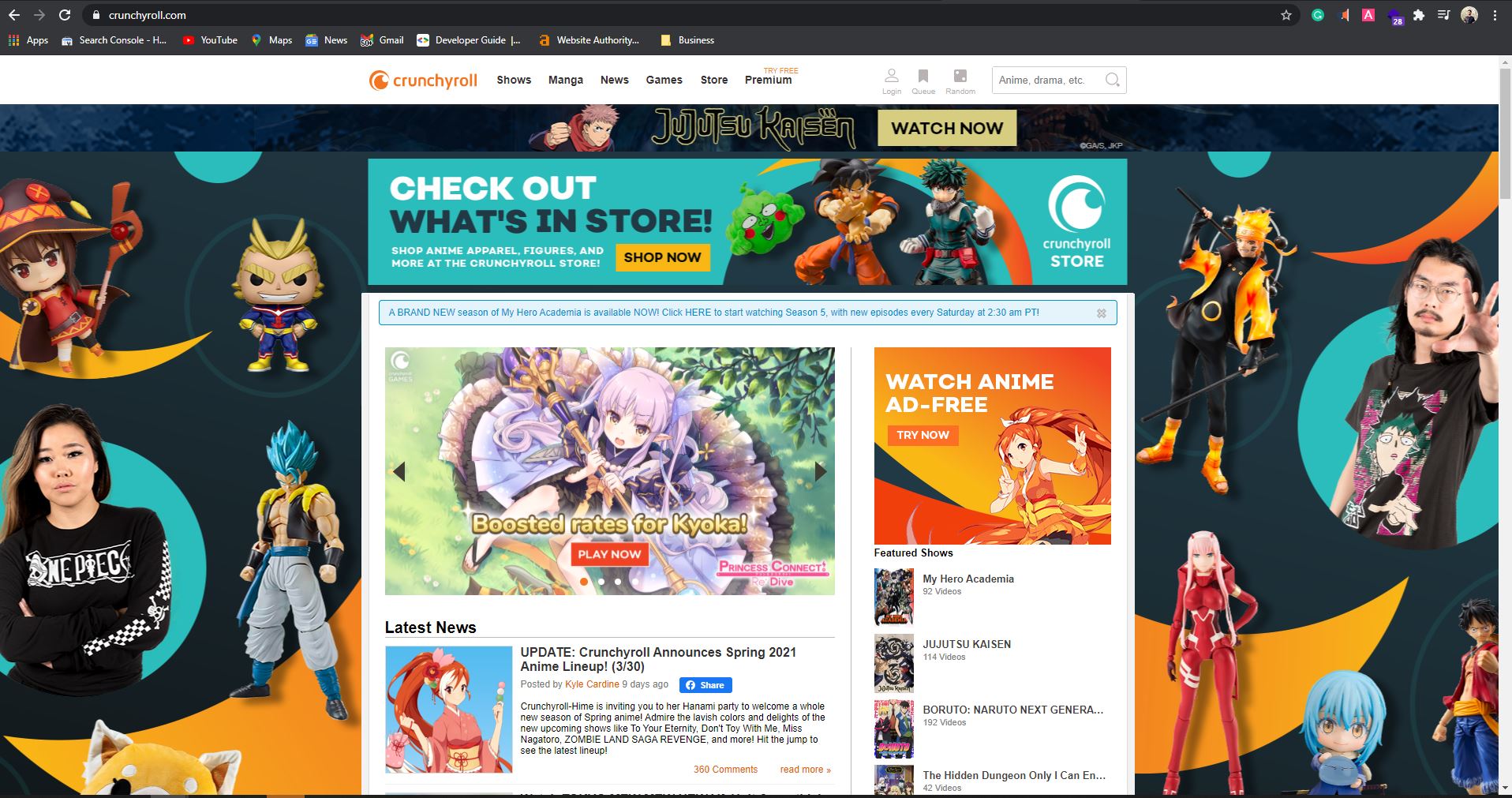Click read more link
Image resolution: width=1512 pixels, height=798 pixels.
805,770
